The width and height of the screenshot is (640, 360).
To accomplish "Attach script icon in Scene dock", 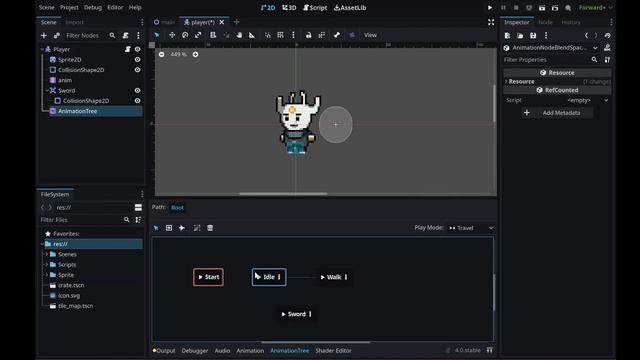I will (x=125, y=36).
